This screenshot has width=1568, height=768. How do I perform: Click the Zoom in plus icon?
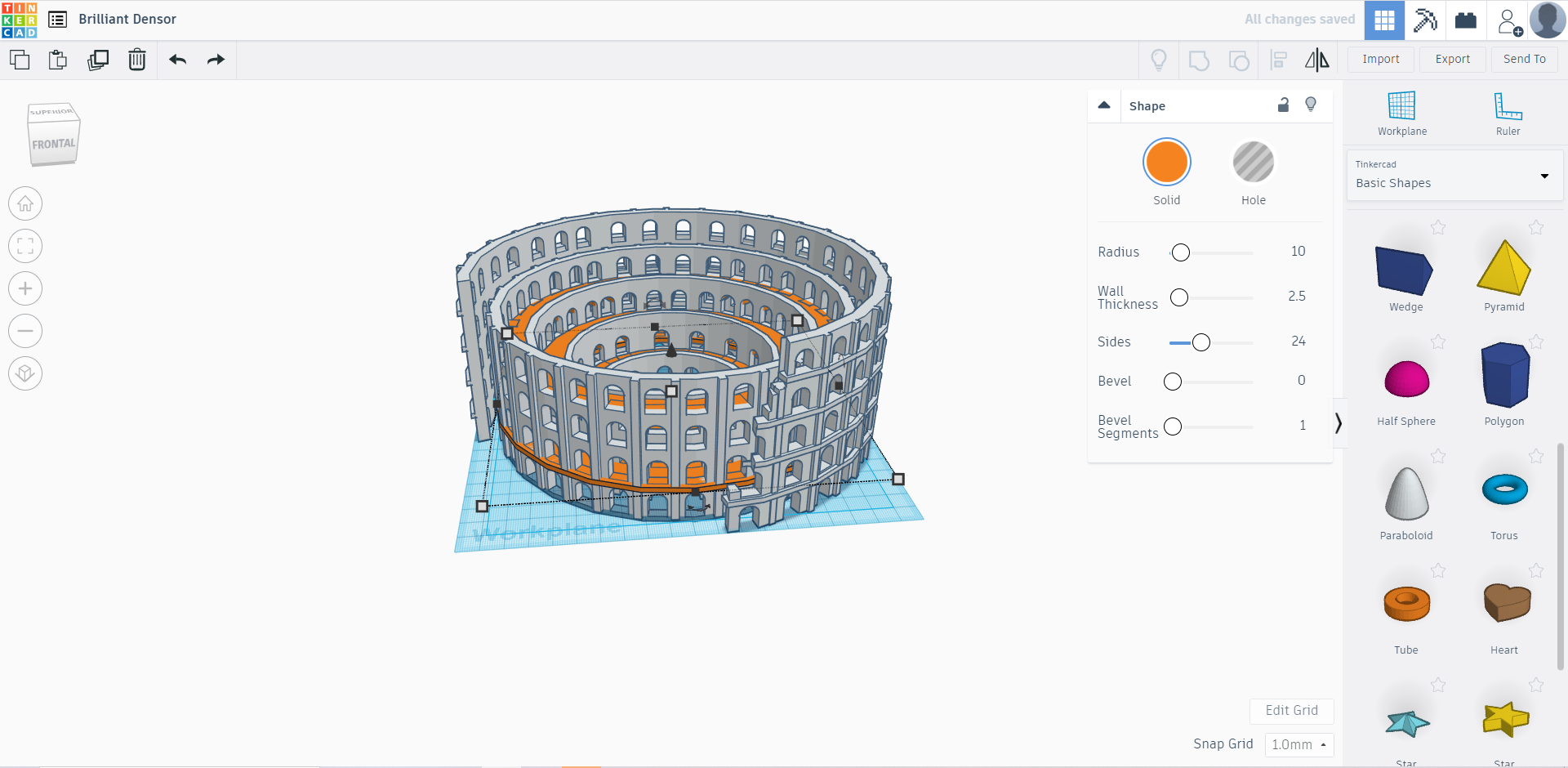pos(25,288)
